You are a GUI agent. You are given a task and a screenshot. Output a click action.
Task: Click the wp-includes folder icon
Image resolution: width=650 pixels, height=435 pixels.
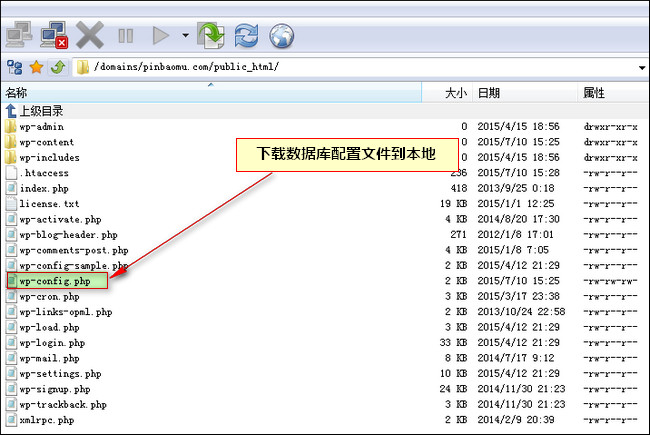tap(11, 158)
